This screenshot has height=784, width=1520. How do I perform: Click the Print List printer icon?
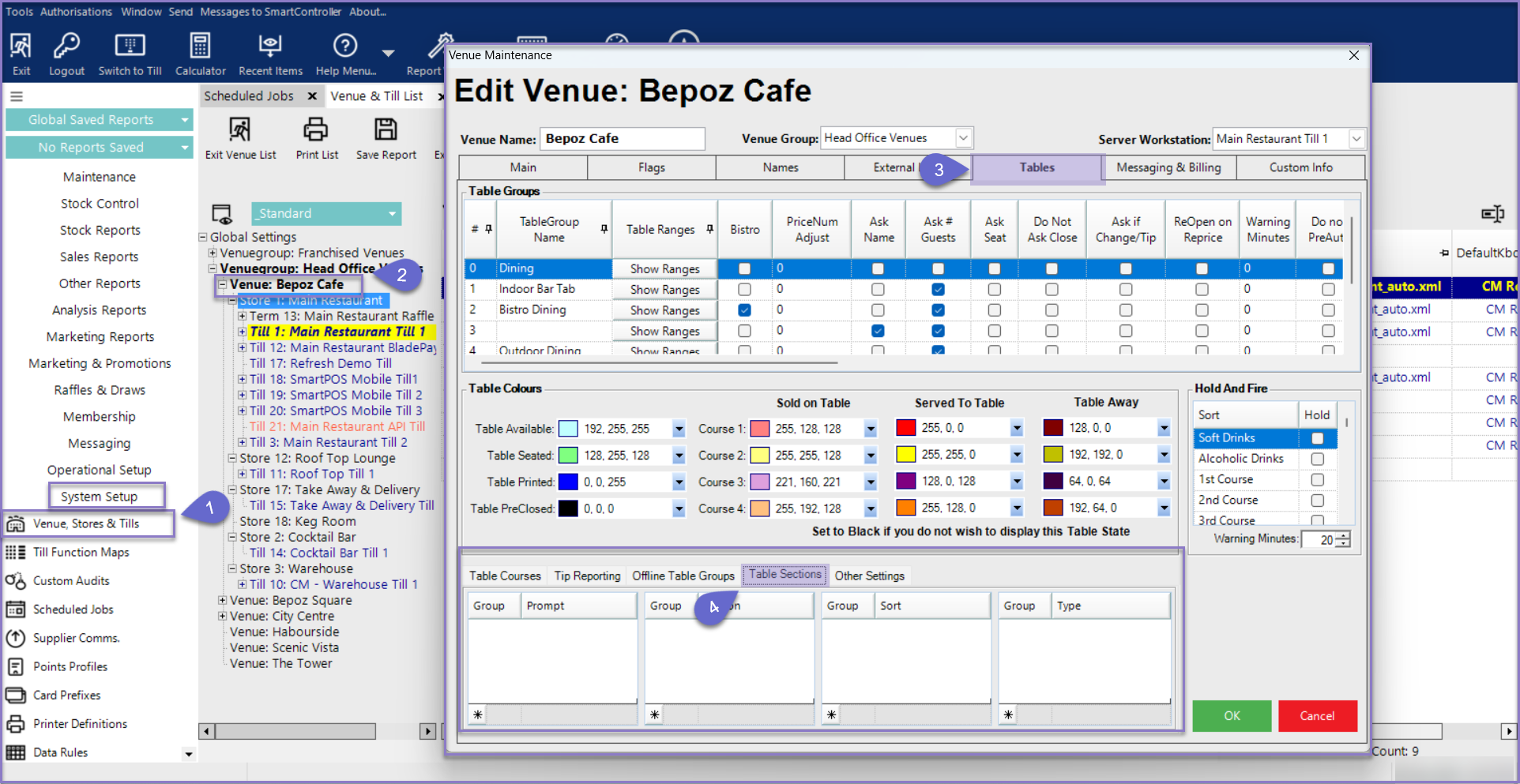[316, 129]
